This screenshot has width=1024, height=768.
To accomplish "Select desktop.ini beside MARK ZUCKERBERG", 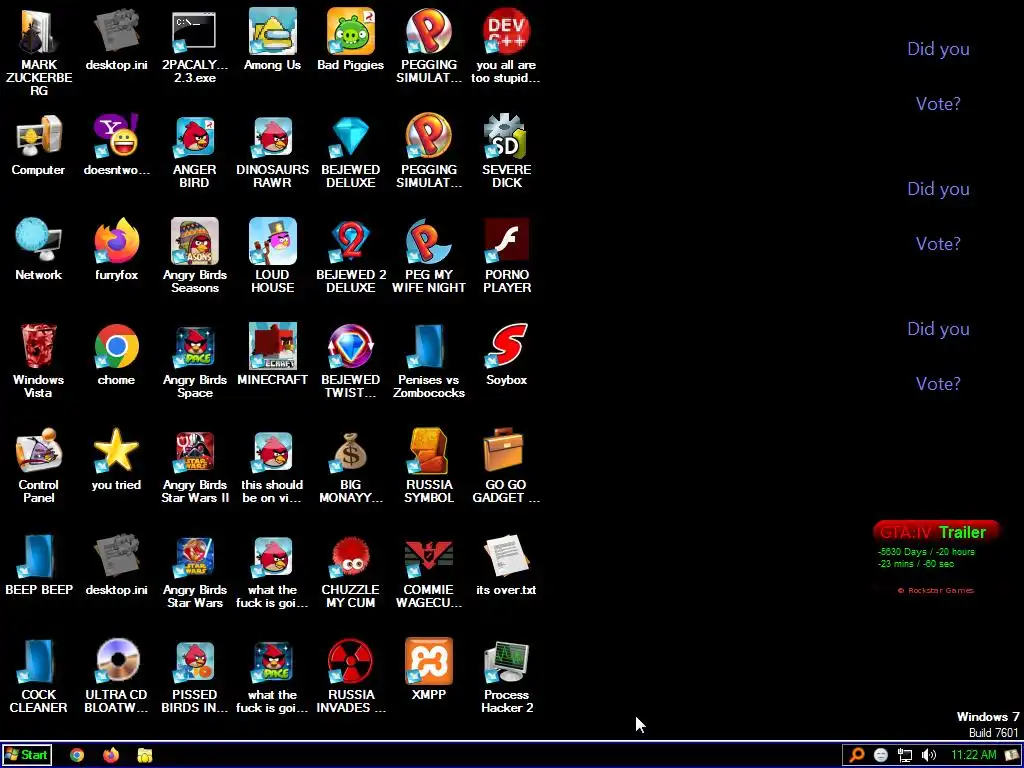I will point(116,31).
